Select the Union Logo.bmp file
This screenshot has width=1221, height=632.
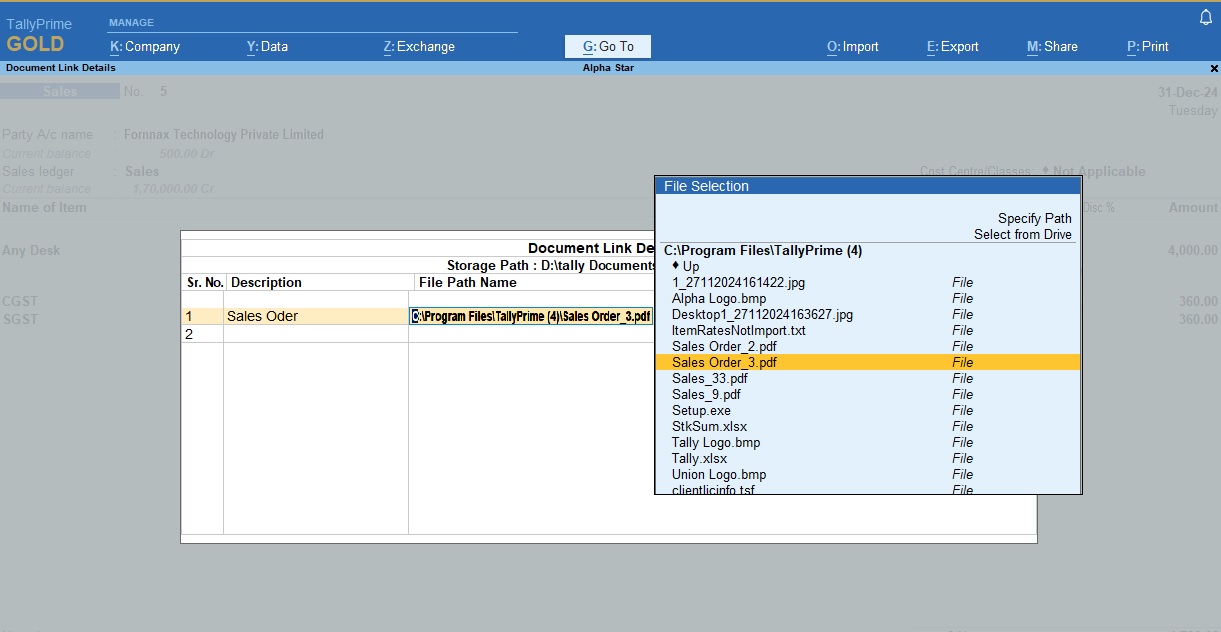719,475
